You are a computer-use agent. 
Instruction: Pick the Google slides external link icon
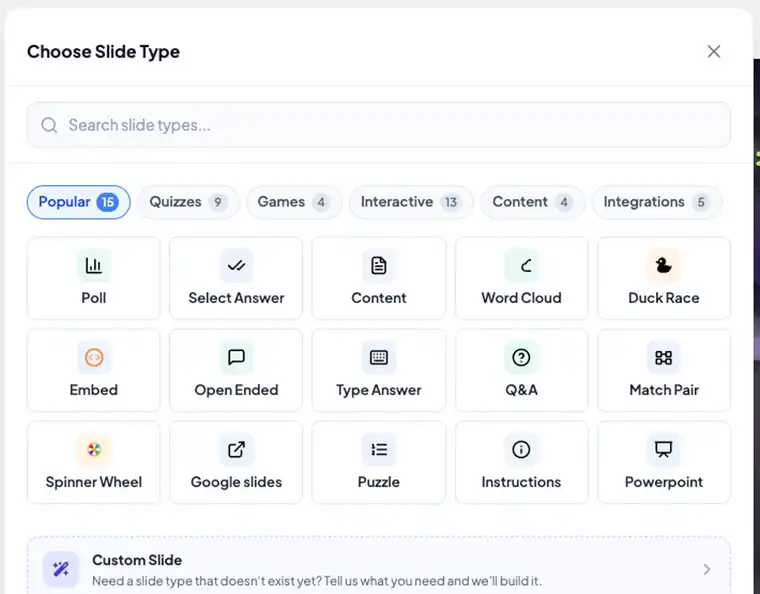tap(237, 450)
